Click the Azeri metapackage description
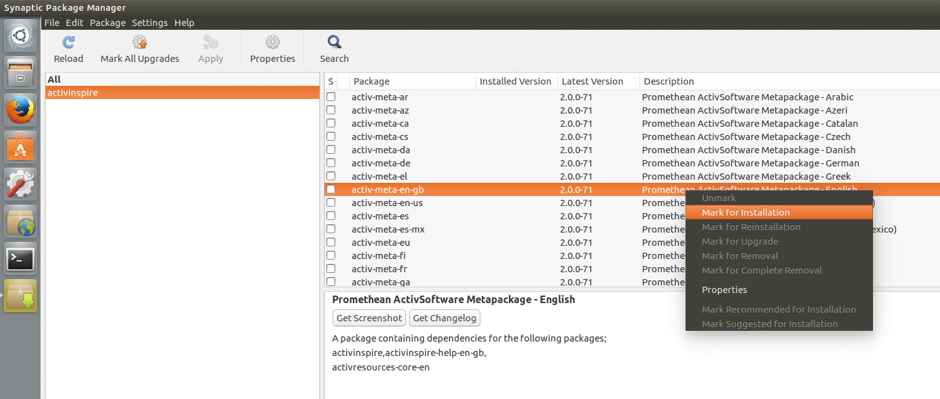This screenshot has height=399, width=940. click(x=745, y=110)
